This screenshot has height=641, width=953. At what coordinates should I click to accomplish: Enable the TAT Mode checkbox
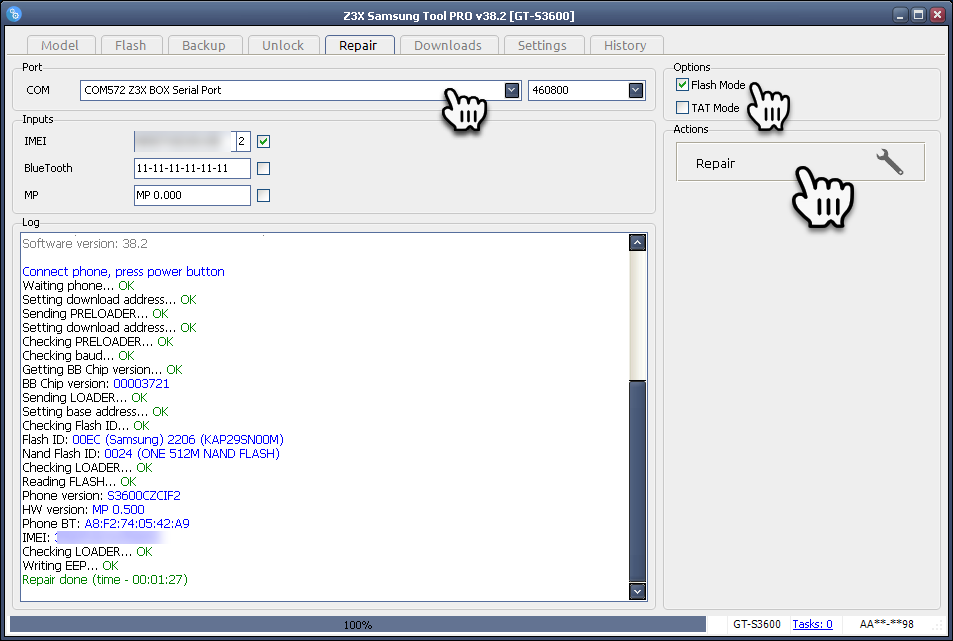point(683,108)
